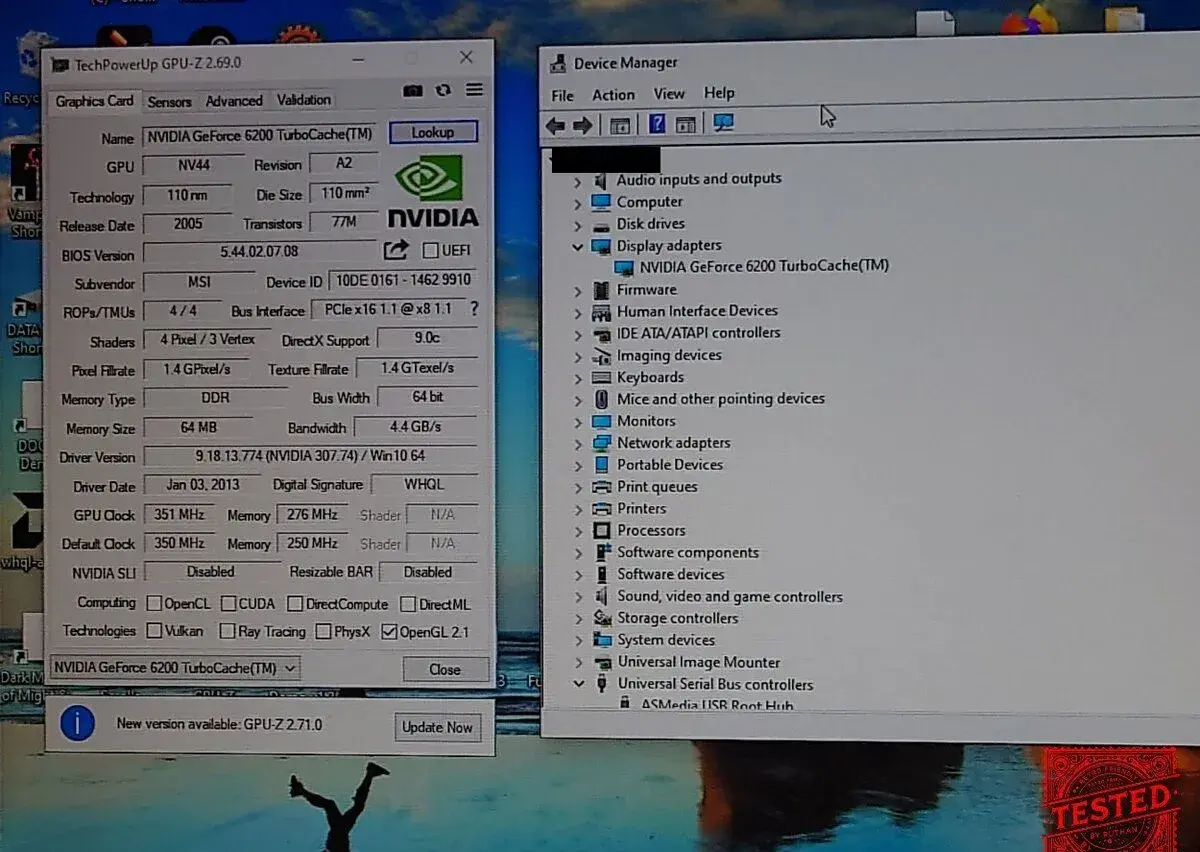Viewport: 1200px width, 852px height.
Task: Expand the Computer node
Action: tap(578, 202)
